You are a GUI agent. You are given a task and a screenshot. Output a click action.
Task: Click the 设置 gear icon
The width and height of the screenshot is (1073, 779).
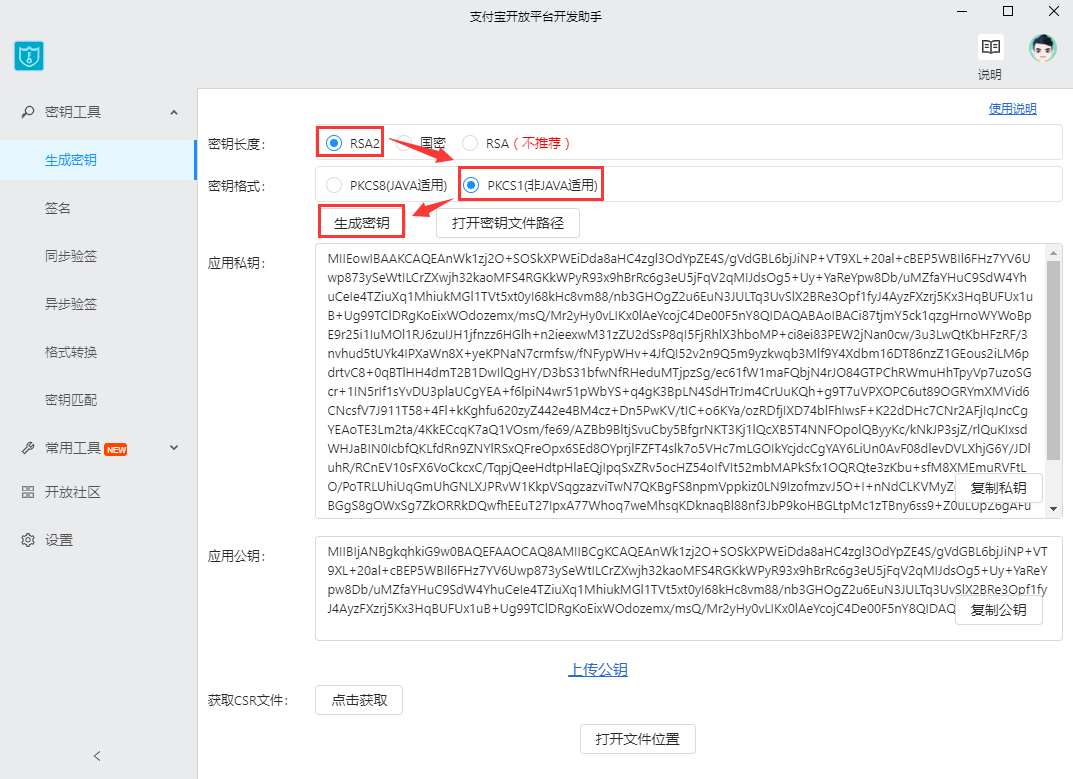pyautogui.click(x=28, y=540)
